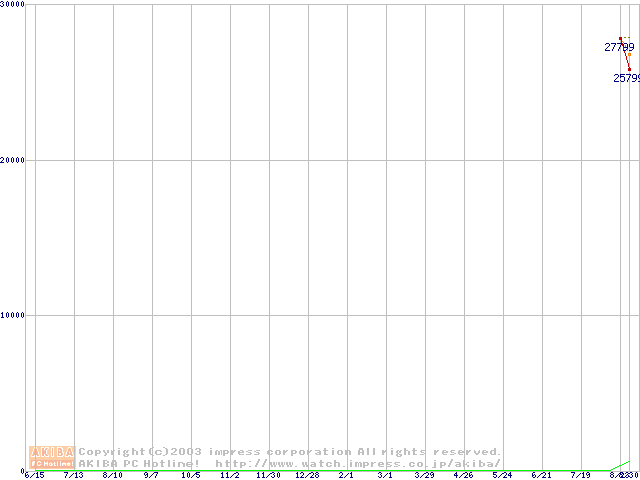Click the 12/28 date on x-axis
This screenshot has width=640, height=480.
coord(307,475)
